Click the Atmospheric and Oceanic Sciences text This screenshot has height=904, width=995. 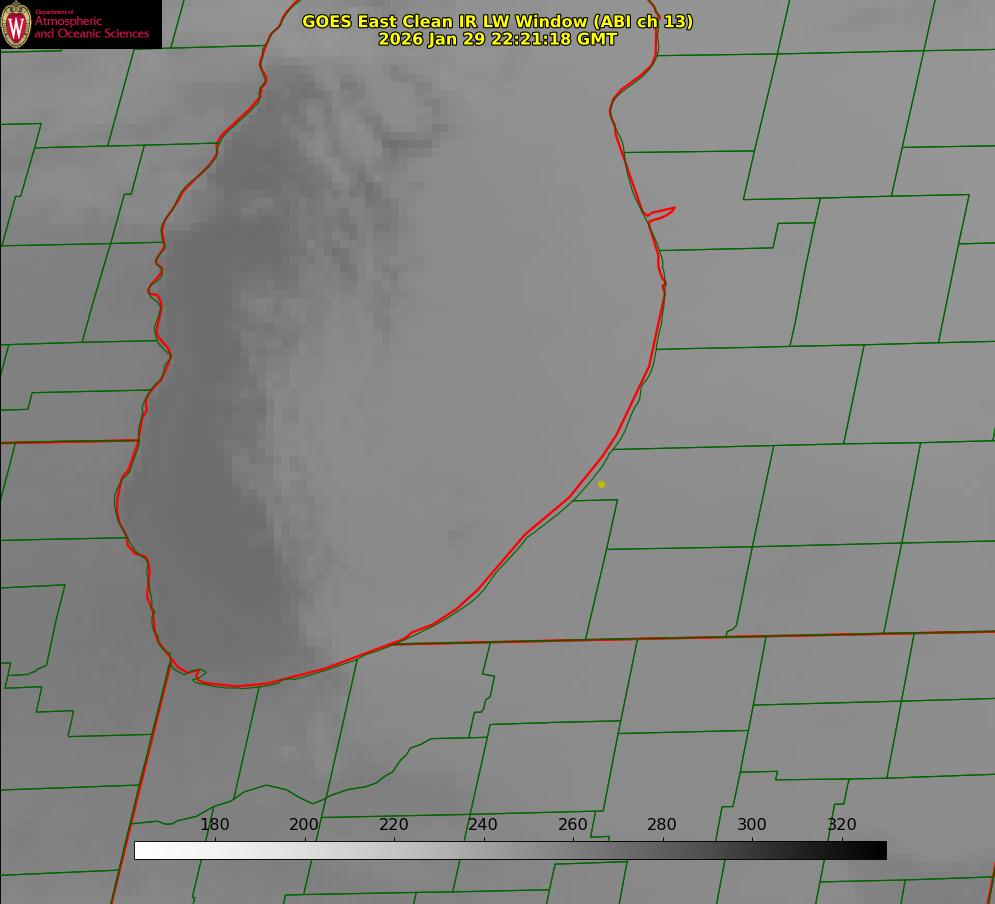click(x=92, y=26)
